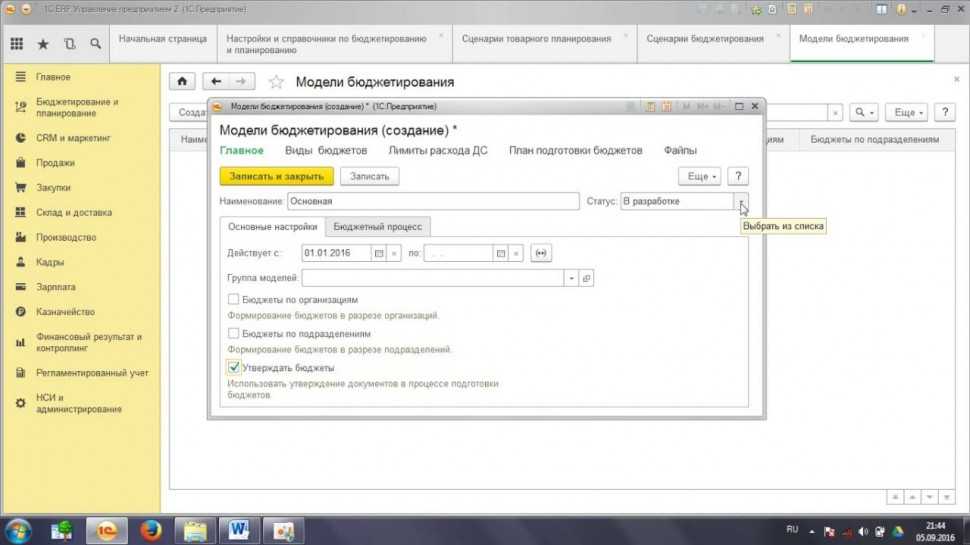This screenshot has width=970, height=545.
Task: Click the Группа моделей input field
Action: click(432, 278)
